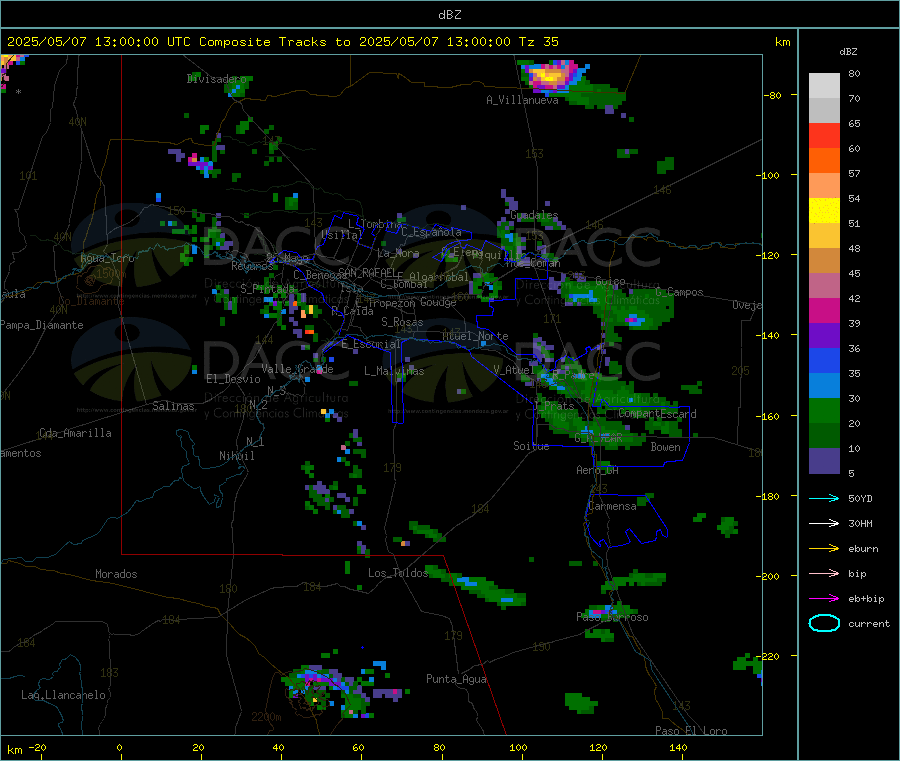This screenshot has height=761, width=900.
Task: Click the -220 km tick on right axis
Action: pyautogui.click(x=770, y=656)
